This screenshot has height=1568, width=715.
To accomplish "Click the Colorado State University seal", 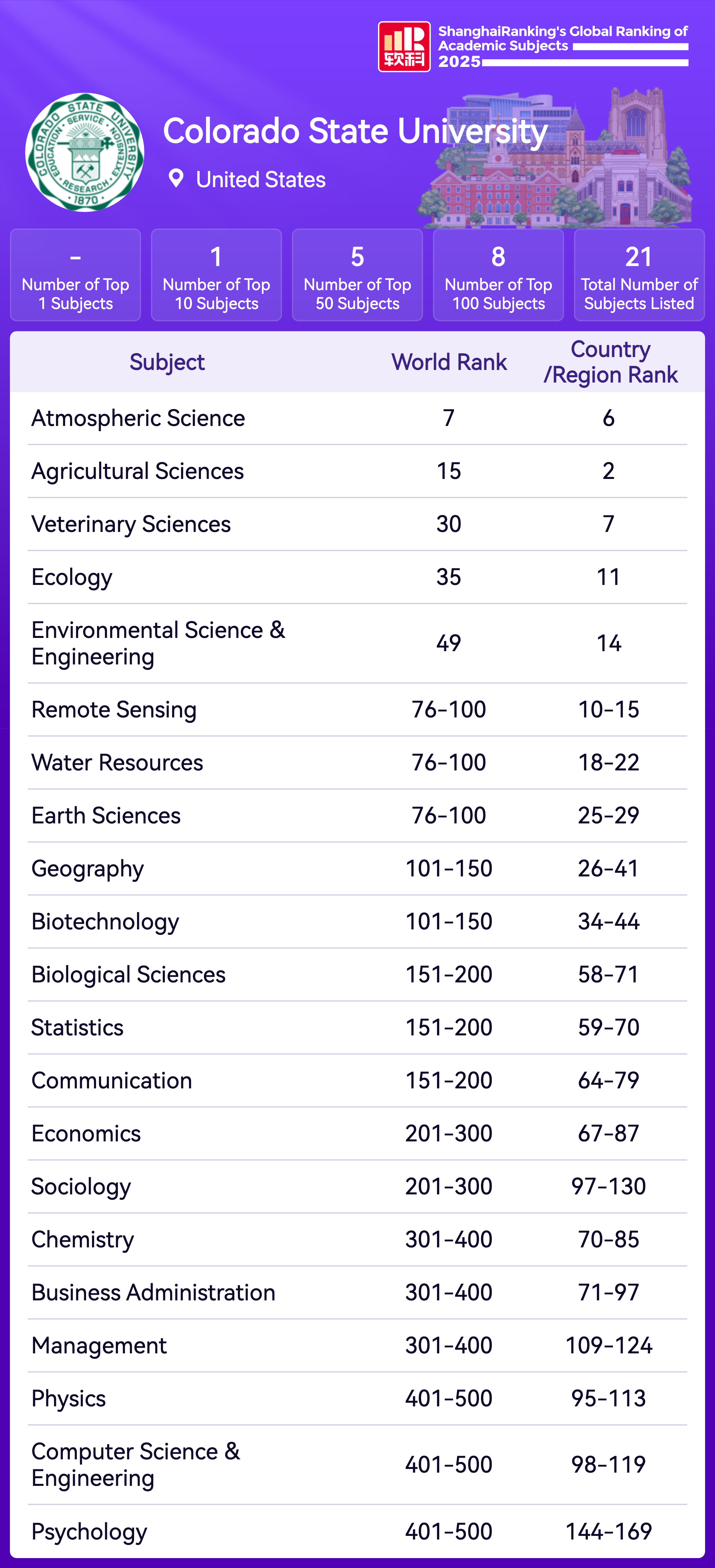I will tap(85, 152).
